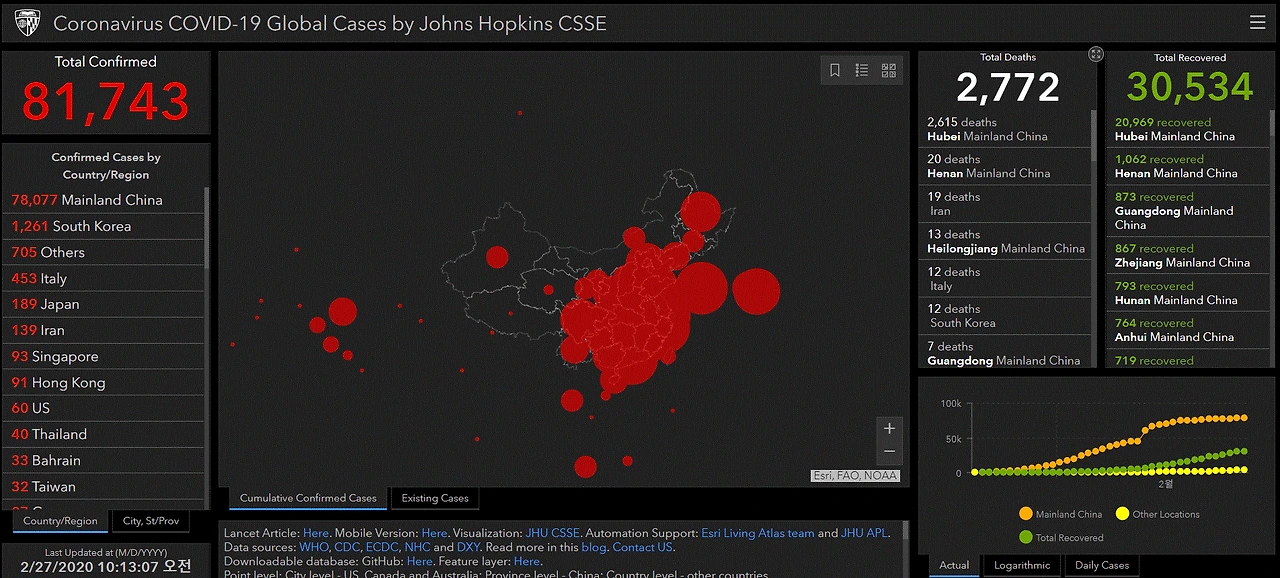The image size is (1280, 578).
Task: Select '139 Iran' in confirmed cases list
Action: click(x=104, y=330)
